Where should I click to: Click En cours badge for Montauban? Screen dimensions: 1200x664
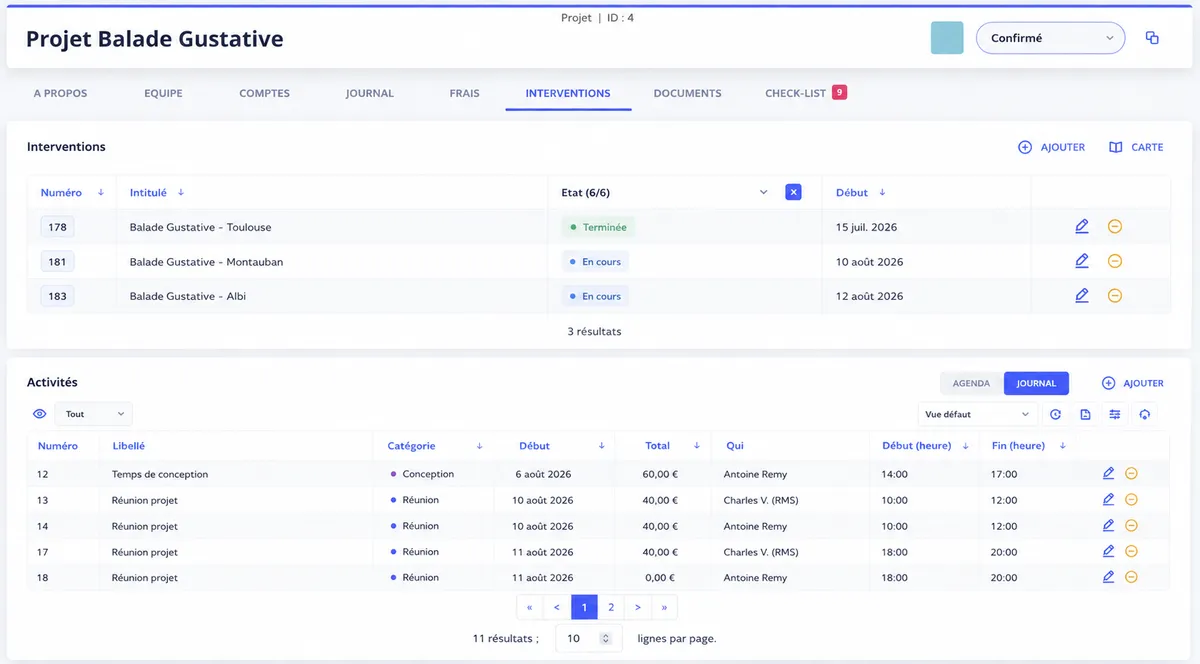click(x=595, y=262)
